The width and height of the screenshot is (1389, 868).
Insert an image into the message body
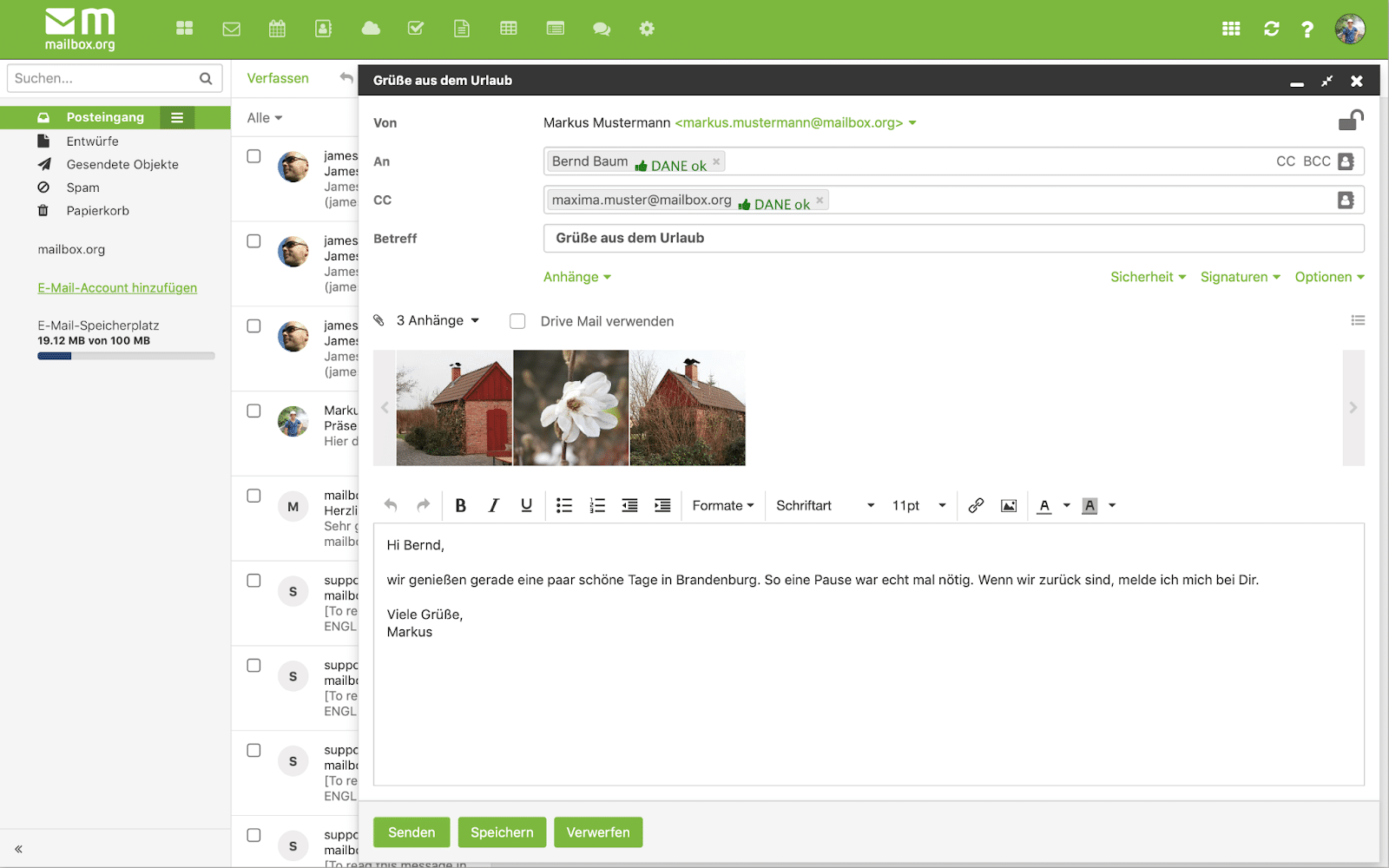pyautogui.click(x=1008, y=505)
